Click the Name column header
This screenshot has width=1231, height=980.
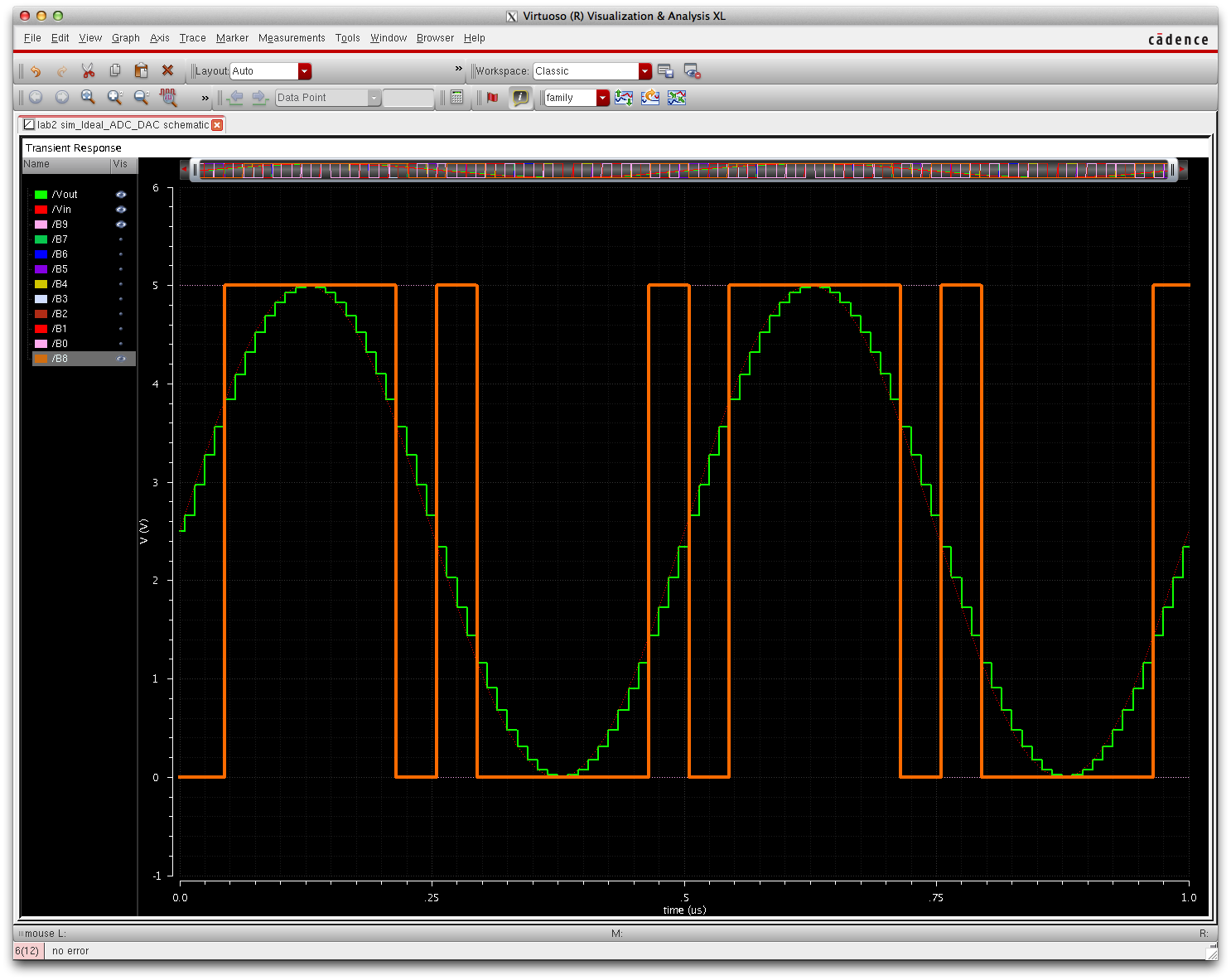(36, 164)
